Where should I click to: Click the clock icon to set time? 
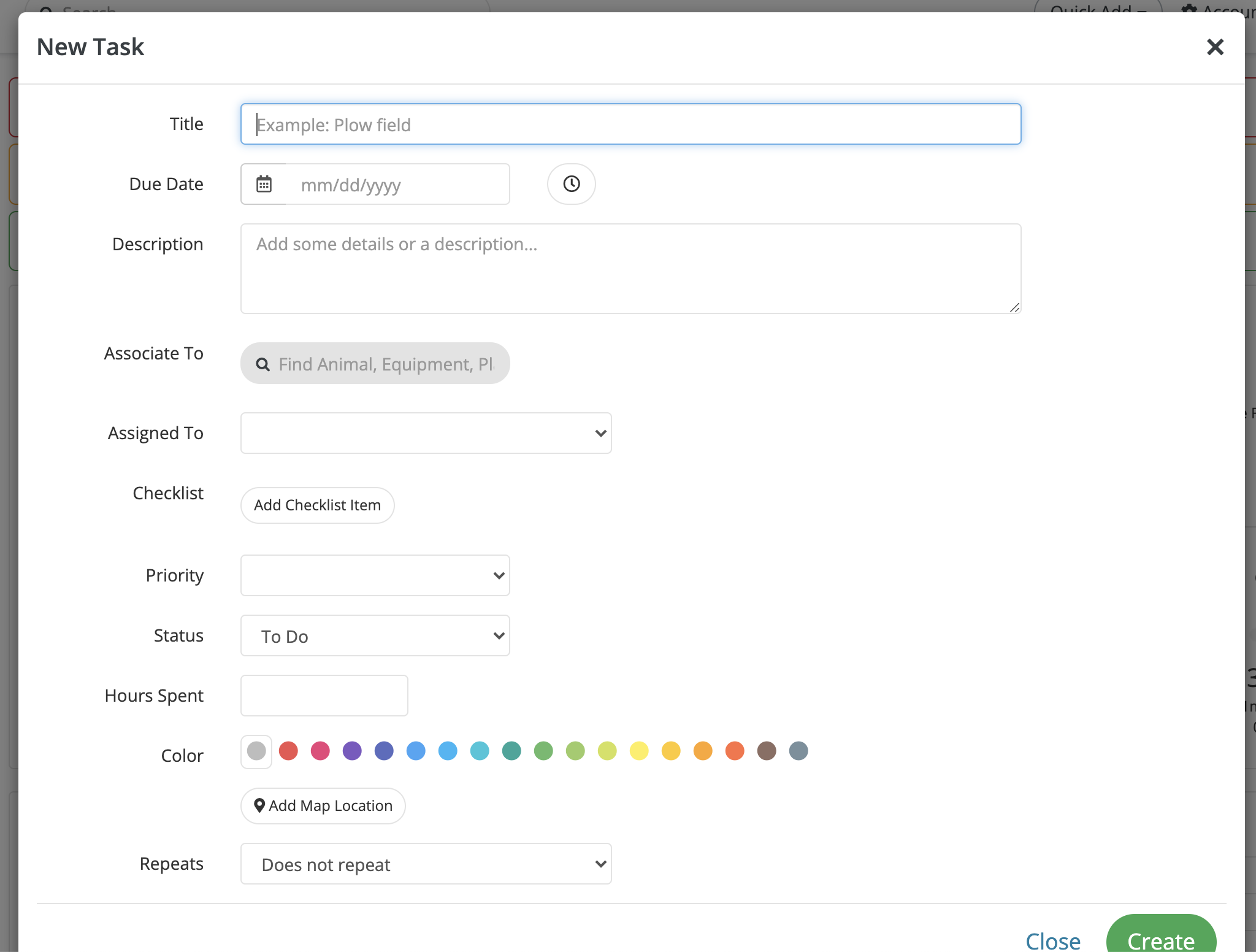point(571,184)
